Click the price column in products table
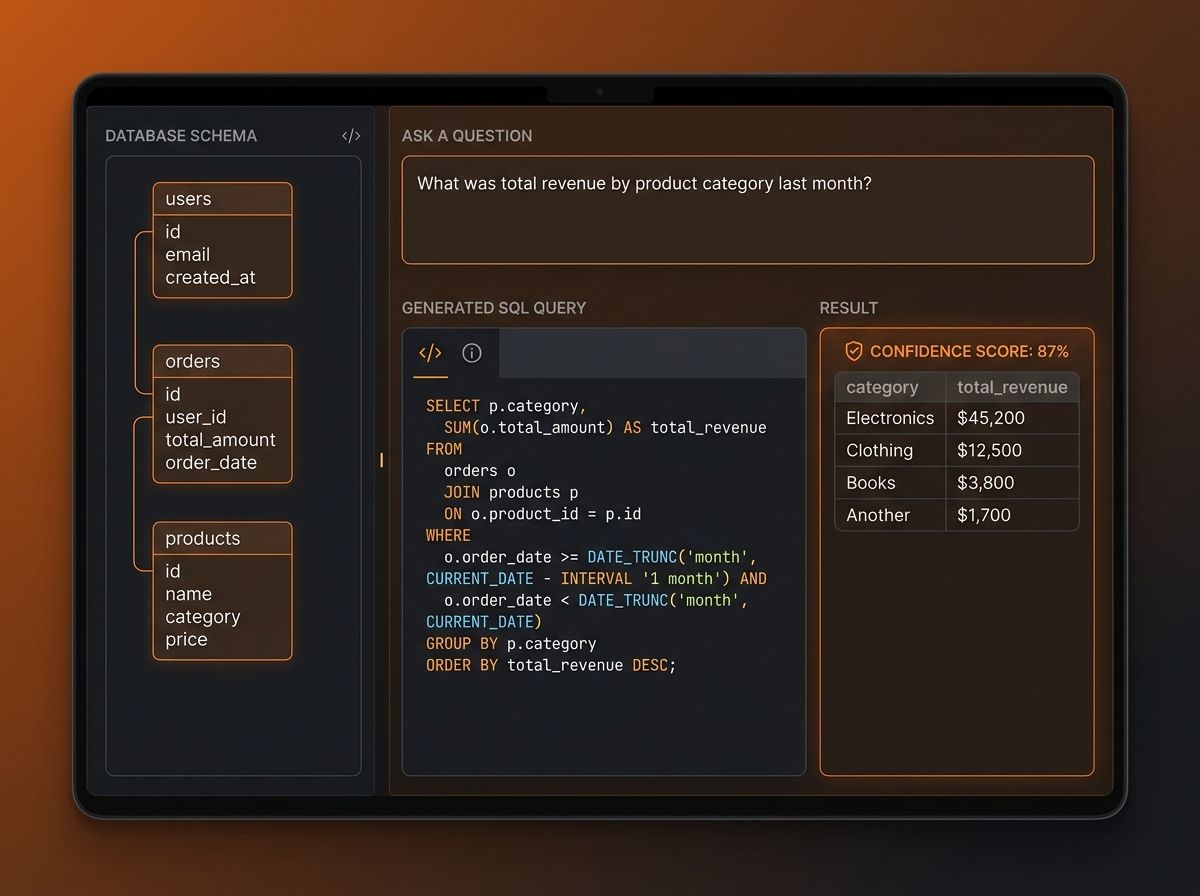1200x896 pixels. coord(186,640)
